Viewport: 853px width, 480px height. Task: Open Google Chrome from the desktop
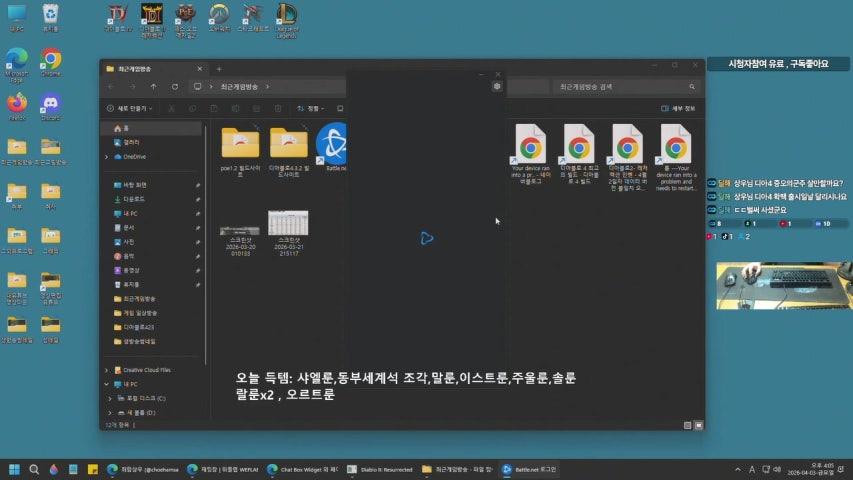coord(51,63)
